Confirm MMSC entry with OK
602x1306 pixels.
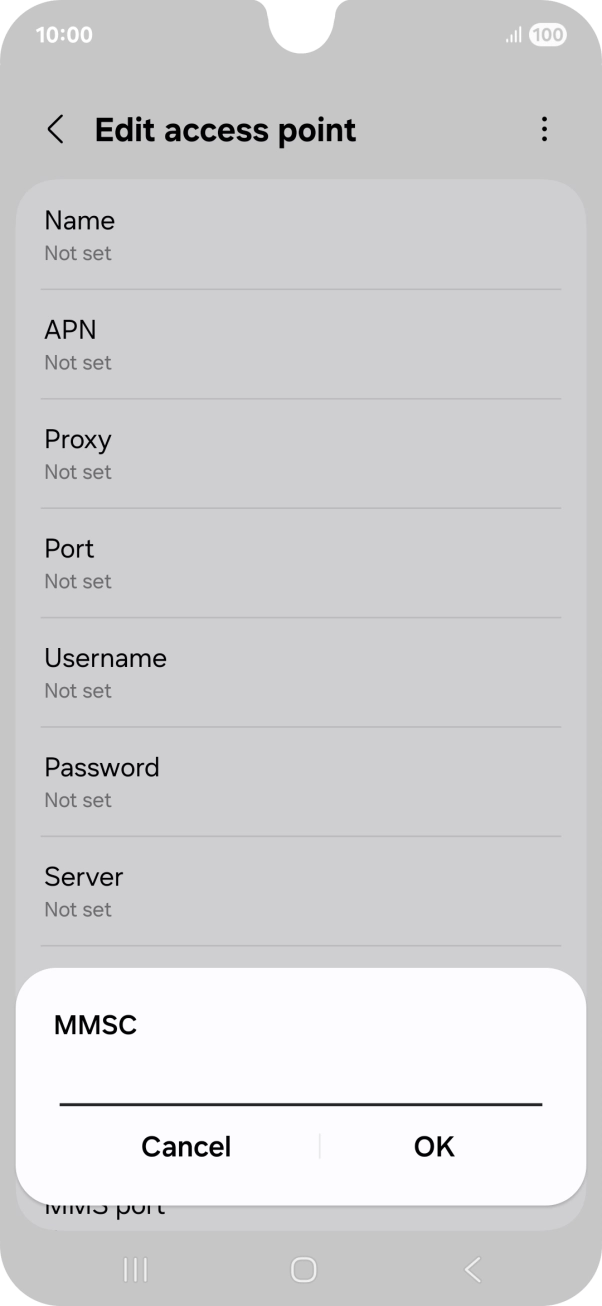[x=433, y=1147]
